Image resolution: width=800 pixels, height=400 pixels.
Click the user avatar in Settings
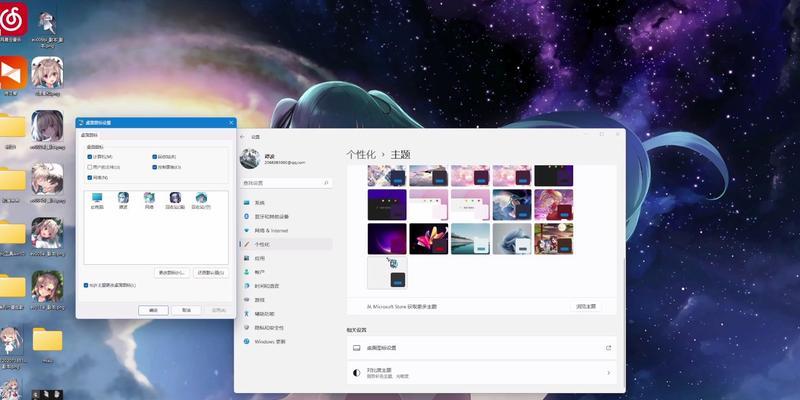[x=250, y=159]
